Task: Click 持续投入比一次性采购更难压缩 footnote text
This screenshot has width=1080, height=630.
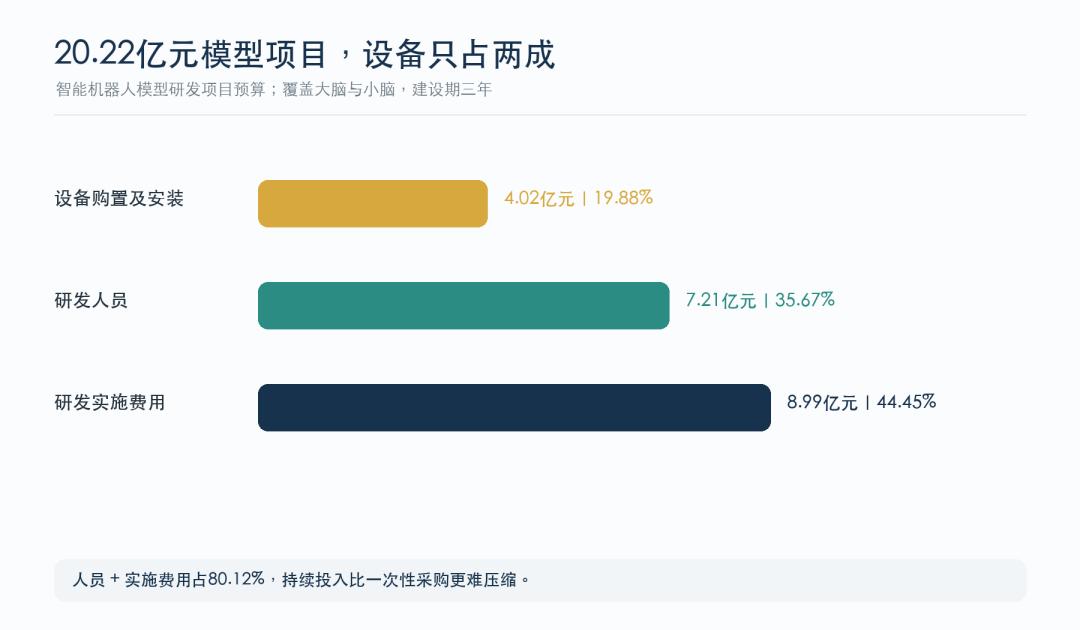Action: [x=400, y=580]
